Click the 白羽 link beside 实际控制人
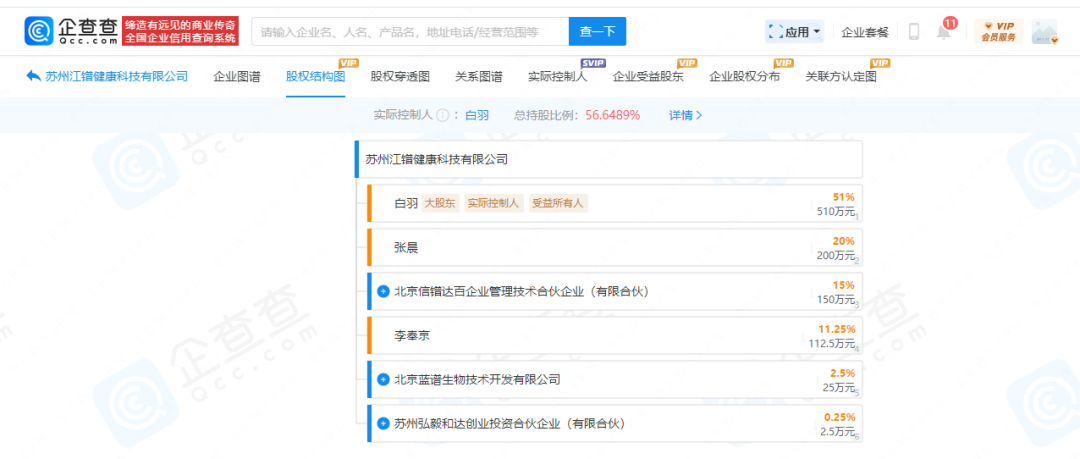The width and height of the screenshot is (1080, 459). coord(477,115)
